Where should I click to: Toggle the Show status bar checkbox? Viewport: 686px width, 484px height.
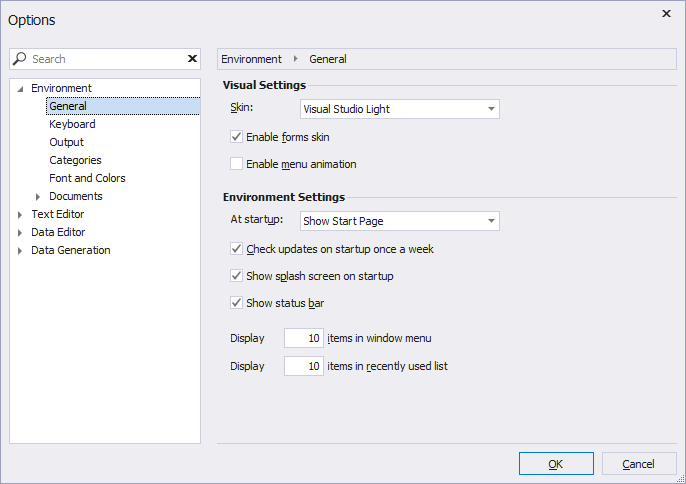236,303
